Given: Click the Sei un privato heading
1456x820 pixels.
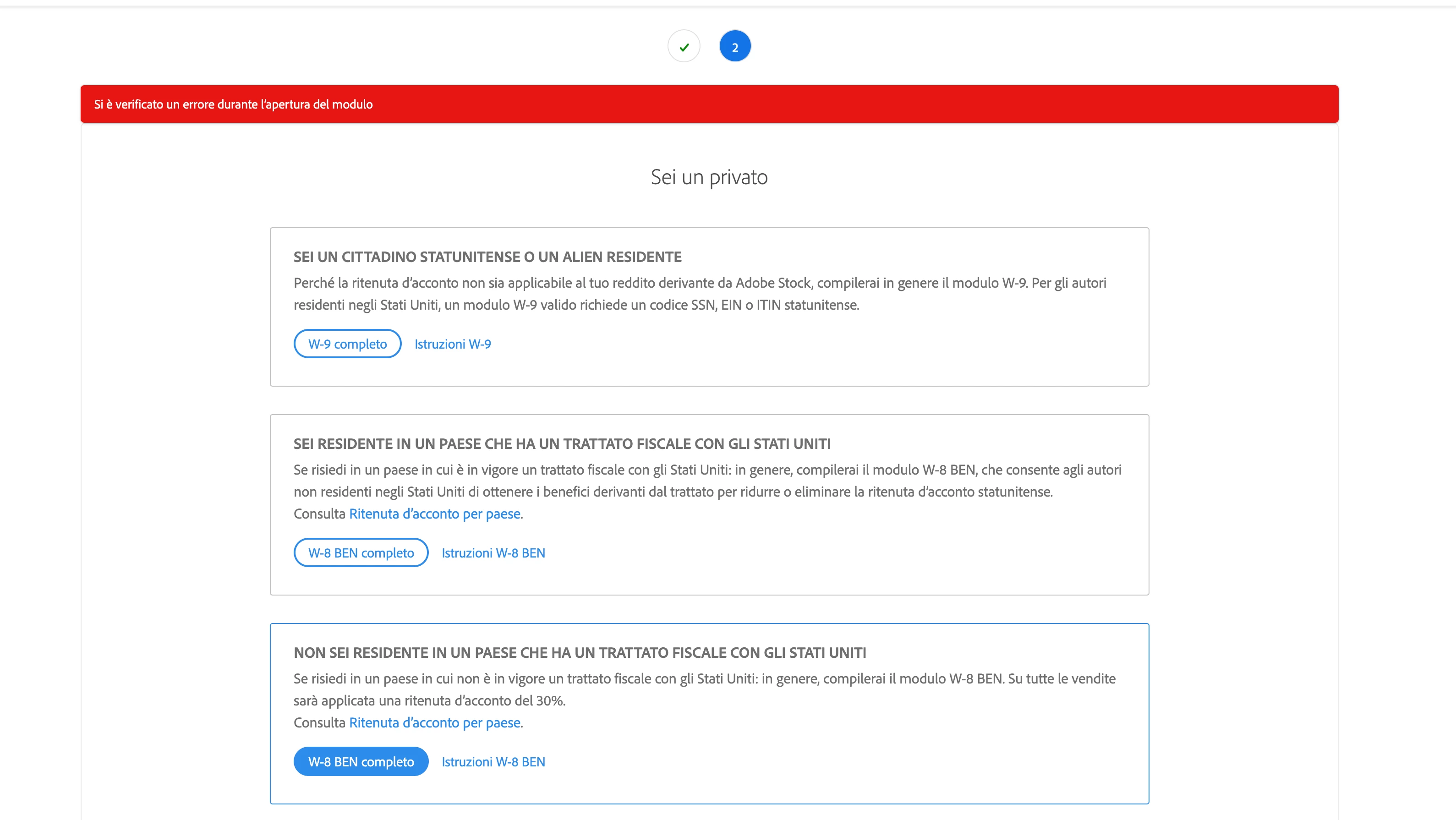Looking at the screenshot, I should pos(709,177).
